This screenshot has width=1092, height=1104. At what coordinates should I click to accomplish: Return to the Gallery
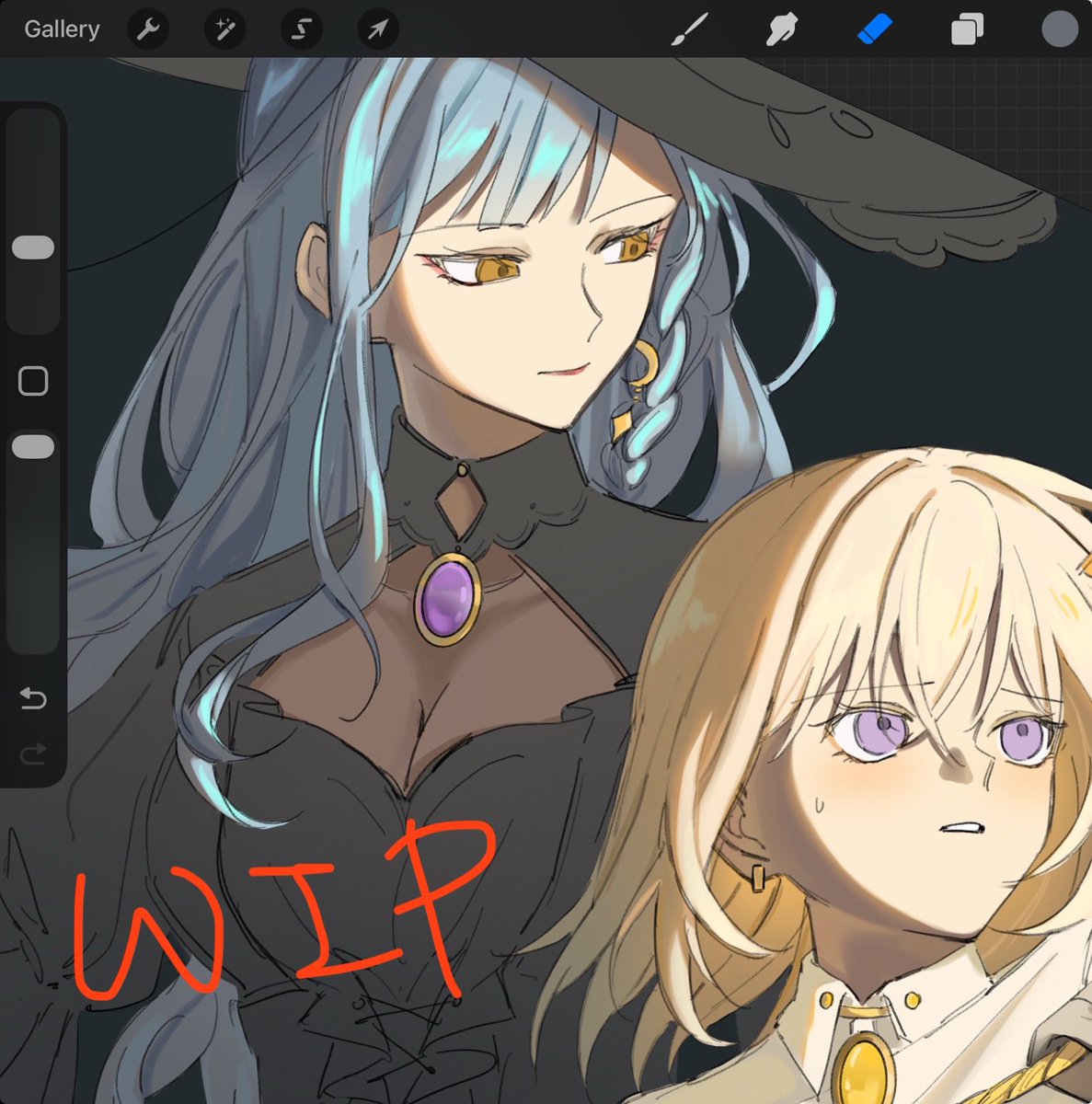(x=62, y=29)
